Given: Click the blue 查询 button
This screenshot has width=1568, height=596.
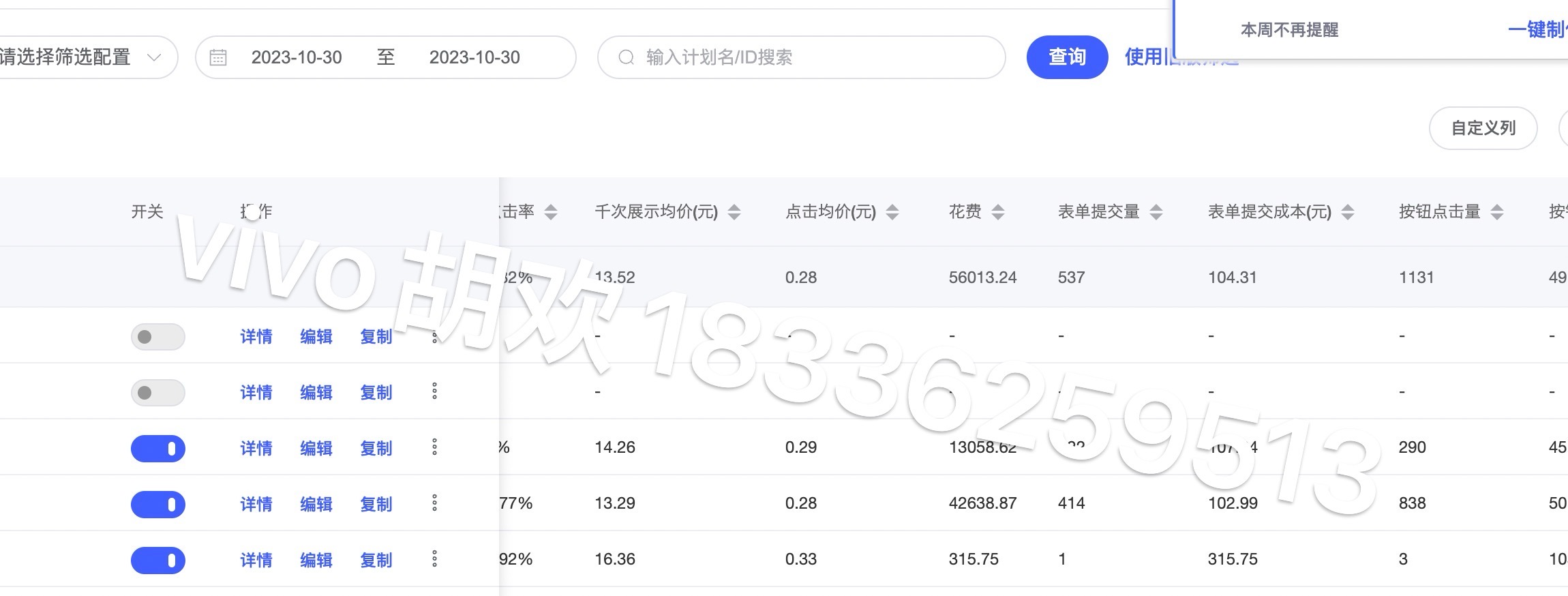Looking at the screenshot, I should (1067, 57).
